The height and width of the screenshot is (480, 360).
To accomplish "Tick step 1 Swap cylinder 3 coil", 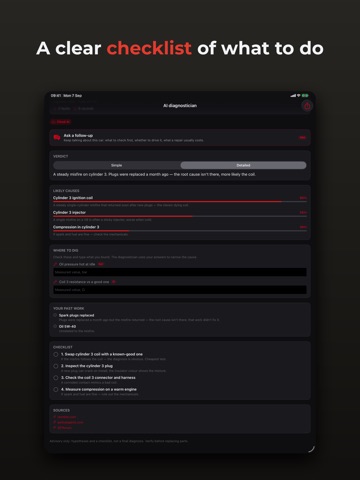I will (x=56, y=354).
